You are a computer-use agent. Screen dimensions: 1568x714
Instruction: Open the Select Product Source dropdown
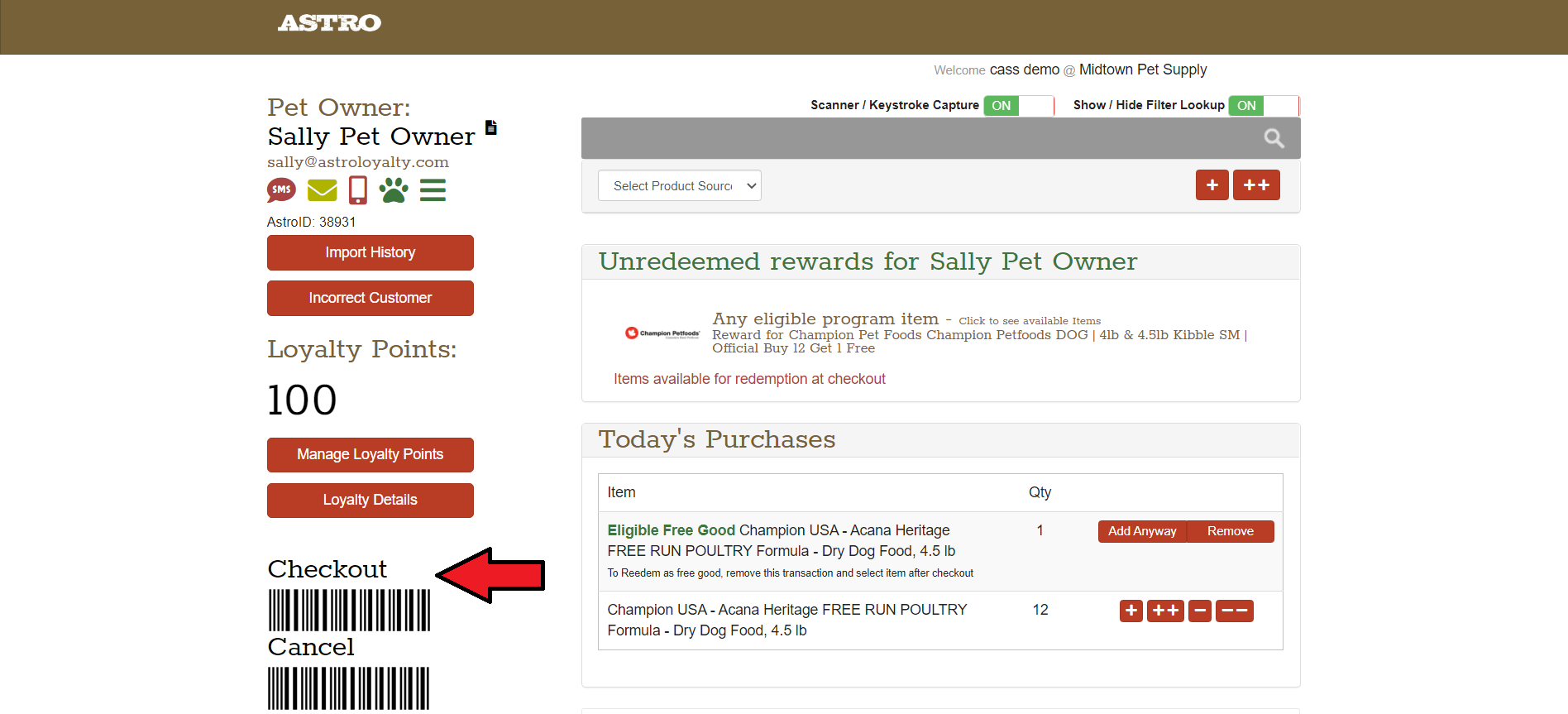[679, 186]
